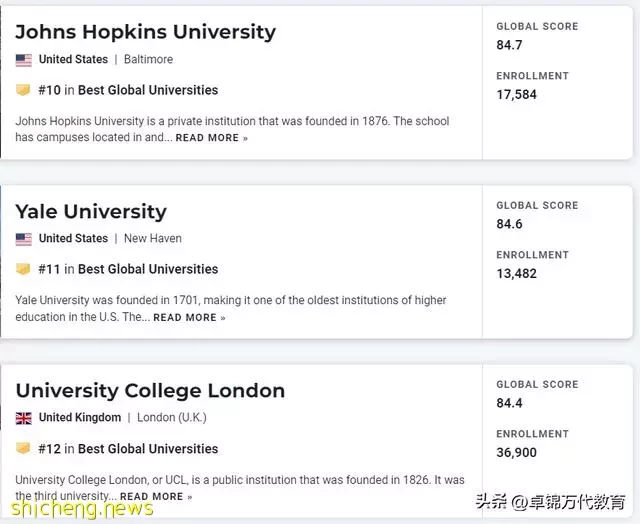Viewport: 640px width, 524px height.
Task: Click the Johns Hopkins global score 84.7
Action: point(509,45)
